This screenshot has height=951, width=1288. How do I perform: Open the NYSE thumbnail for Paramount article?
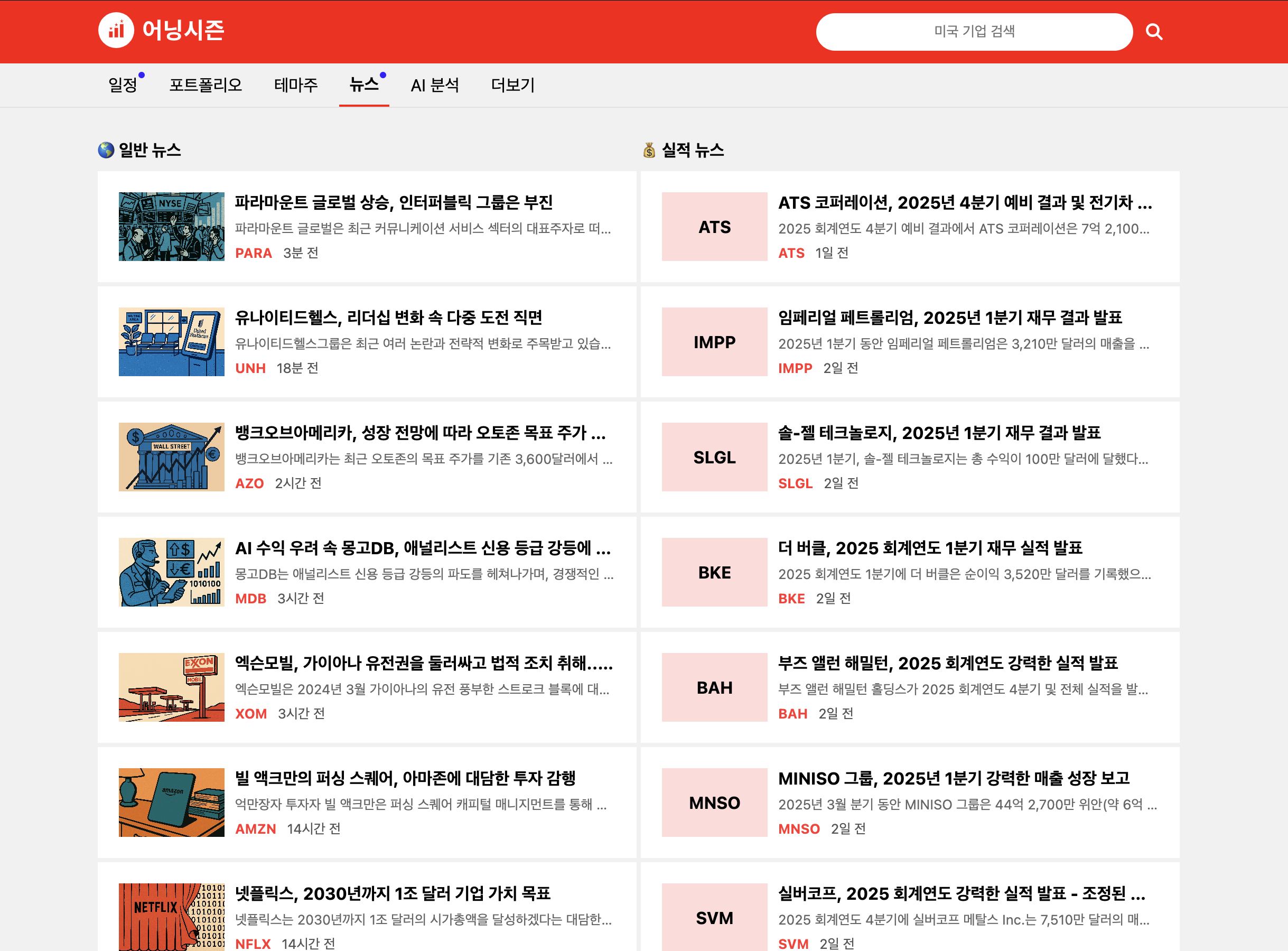click(x=172, y=226)
